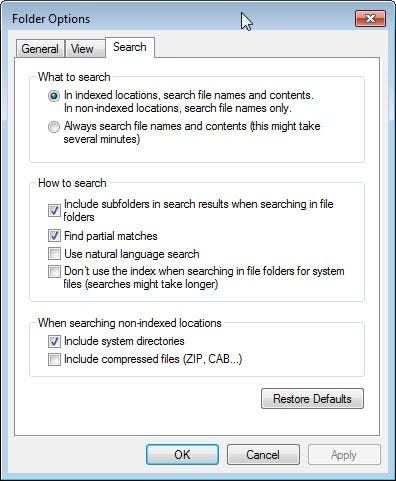Uncheck 'Include subfolders in search results' checkbox
396x481 pixels.
click(54, 210)
